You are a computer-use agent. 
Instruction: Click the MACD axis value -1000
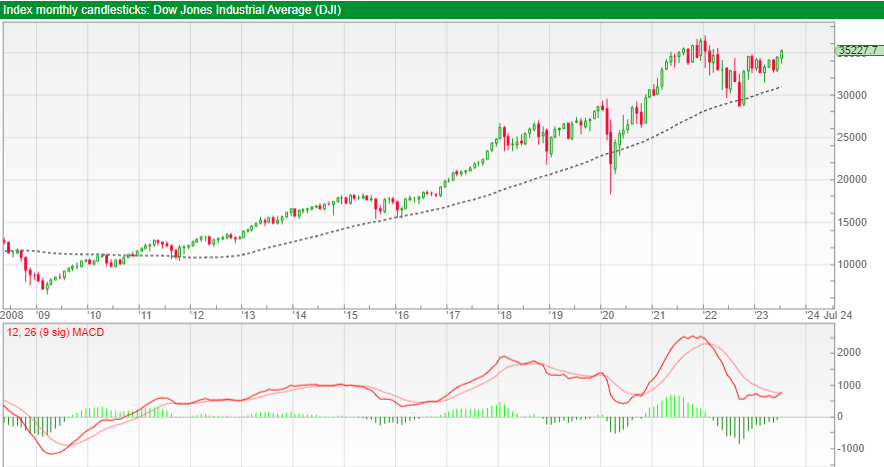pyautogui.click(x=850, y=448)
